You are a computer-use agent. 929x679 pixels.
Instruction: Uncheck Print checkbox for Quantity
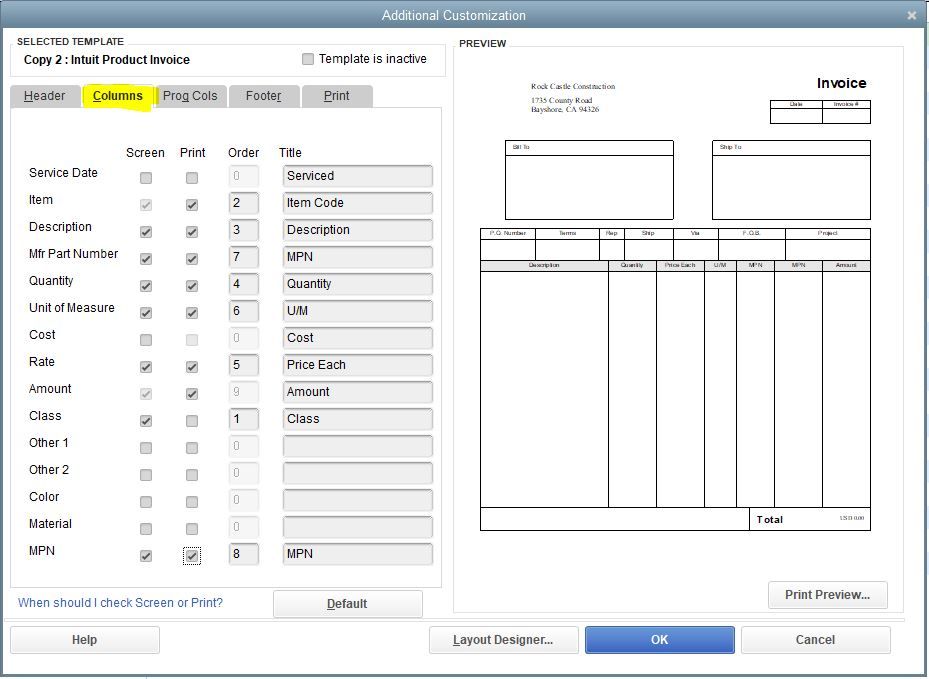click(x=192, y=286)
